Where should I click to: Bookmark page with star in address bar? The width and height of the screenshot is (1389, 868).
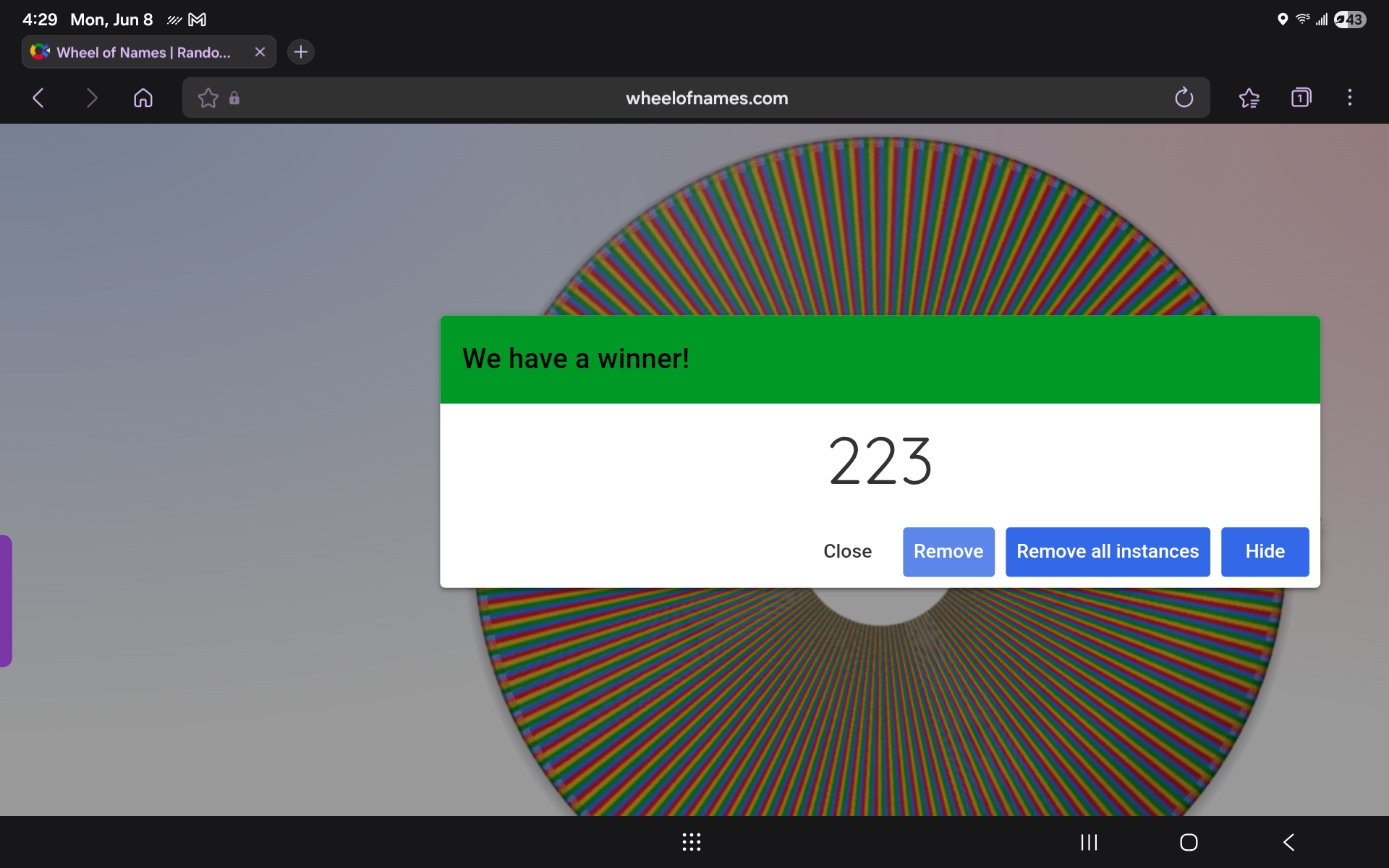point(208,98)
